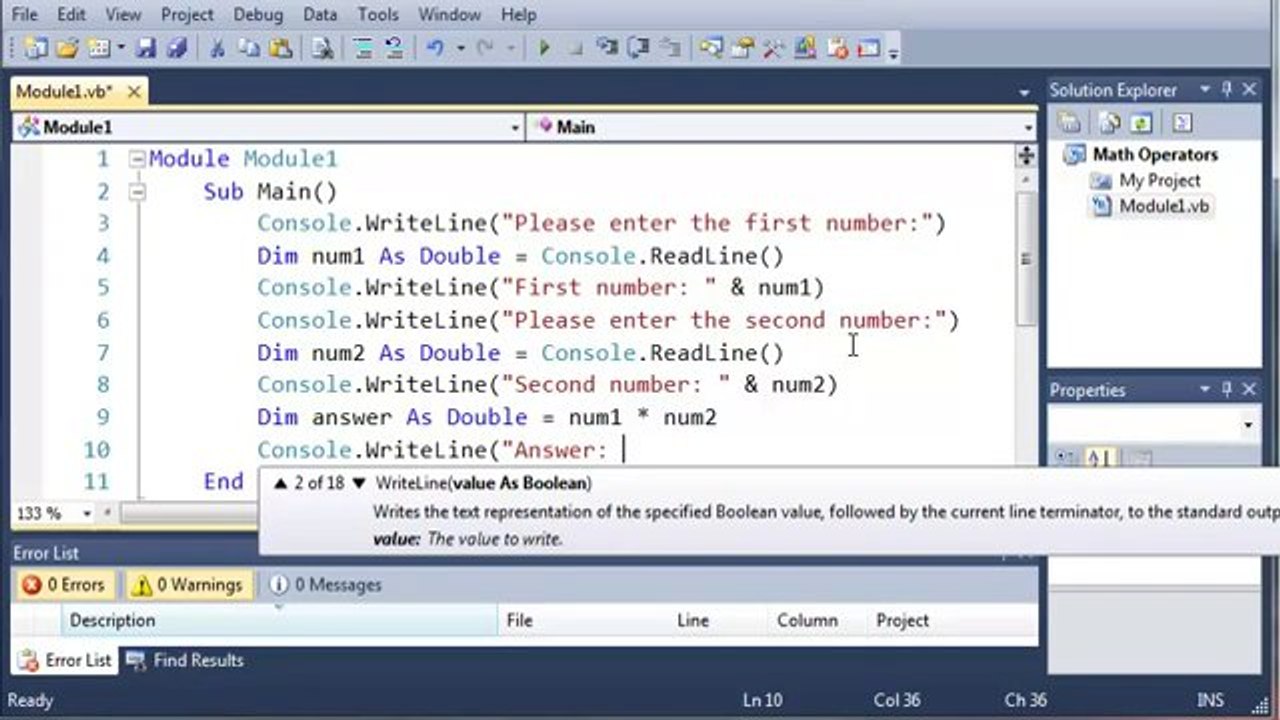Expand toolbar options overflow arrow
1280x720 pixels.
[x=893, y=52]
